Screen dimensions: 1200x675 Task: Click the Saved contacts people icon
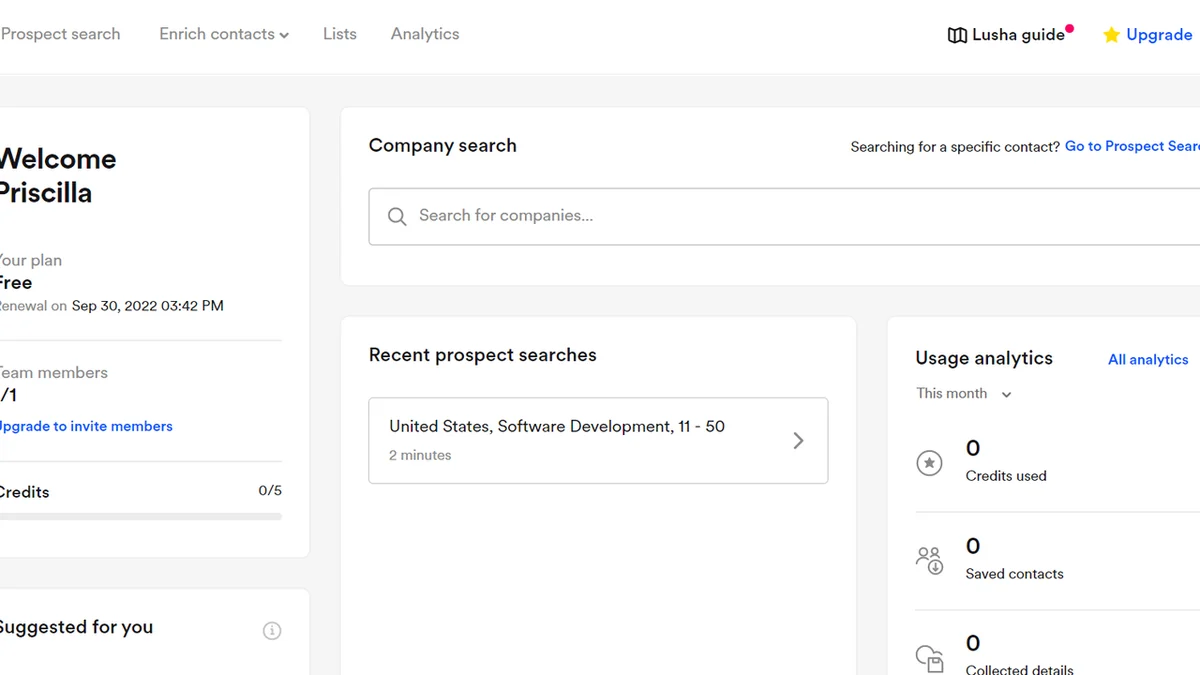click(930, 560)
